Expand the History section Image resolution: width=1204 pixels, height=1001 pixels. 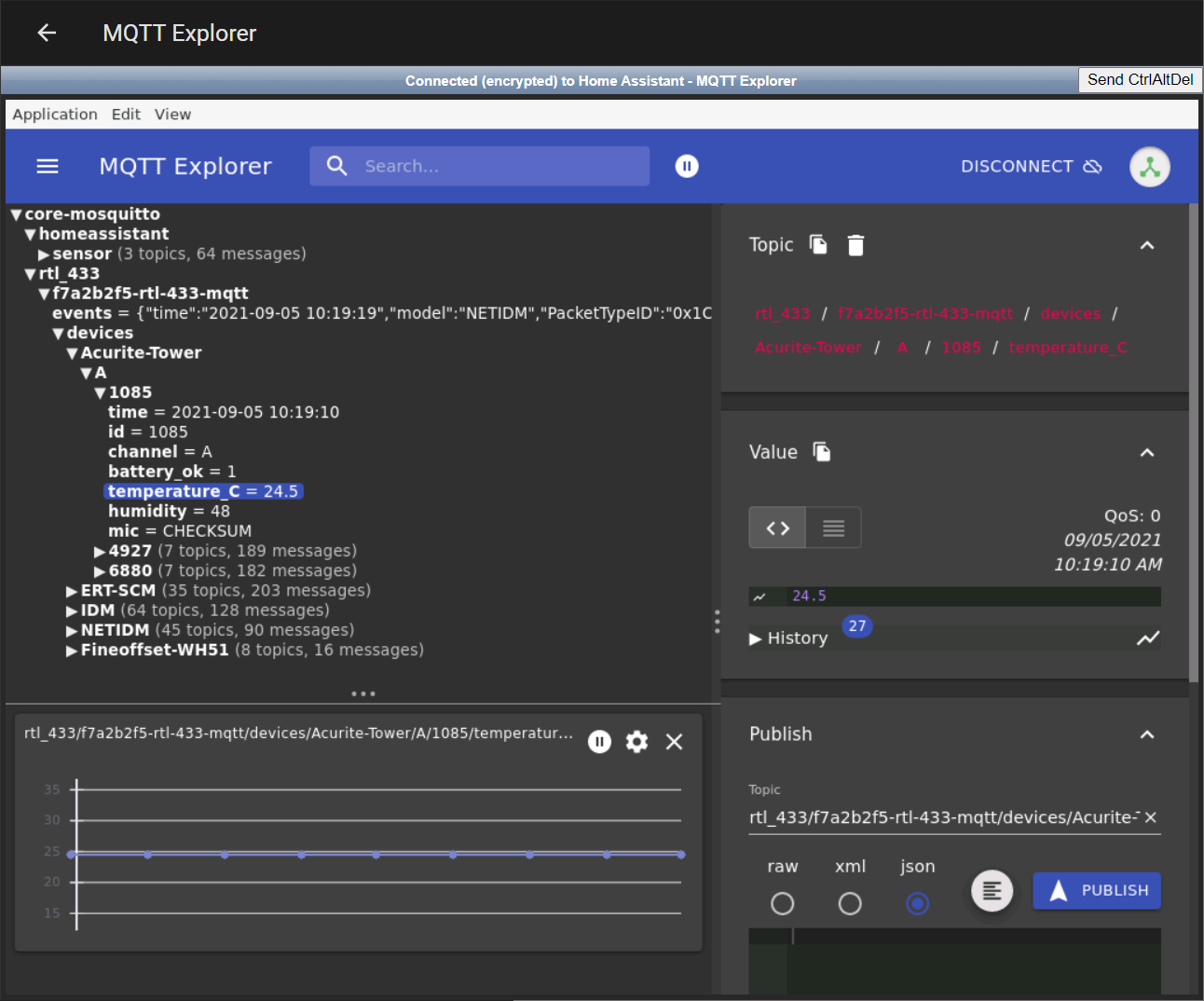click(788, 638)
